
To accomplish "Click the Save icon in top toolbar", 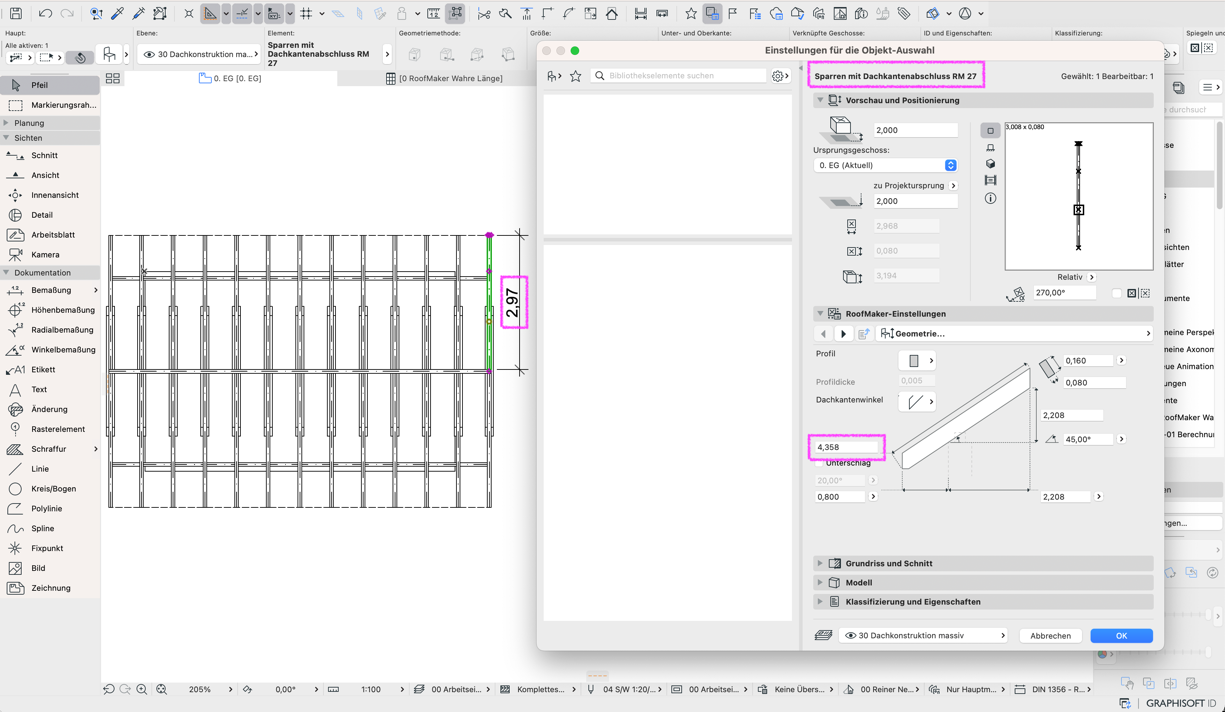I will [15, 14].
